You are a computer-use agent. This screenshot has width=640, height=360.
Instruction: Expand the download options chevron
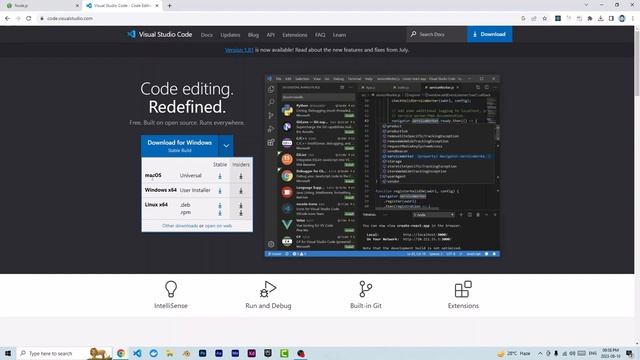(226, 146)
